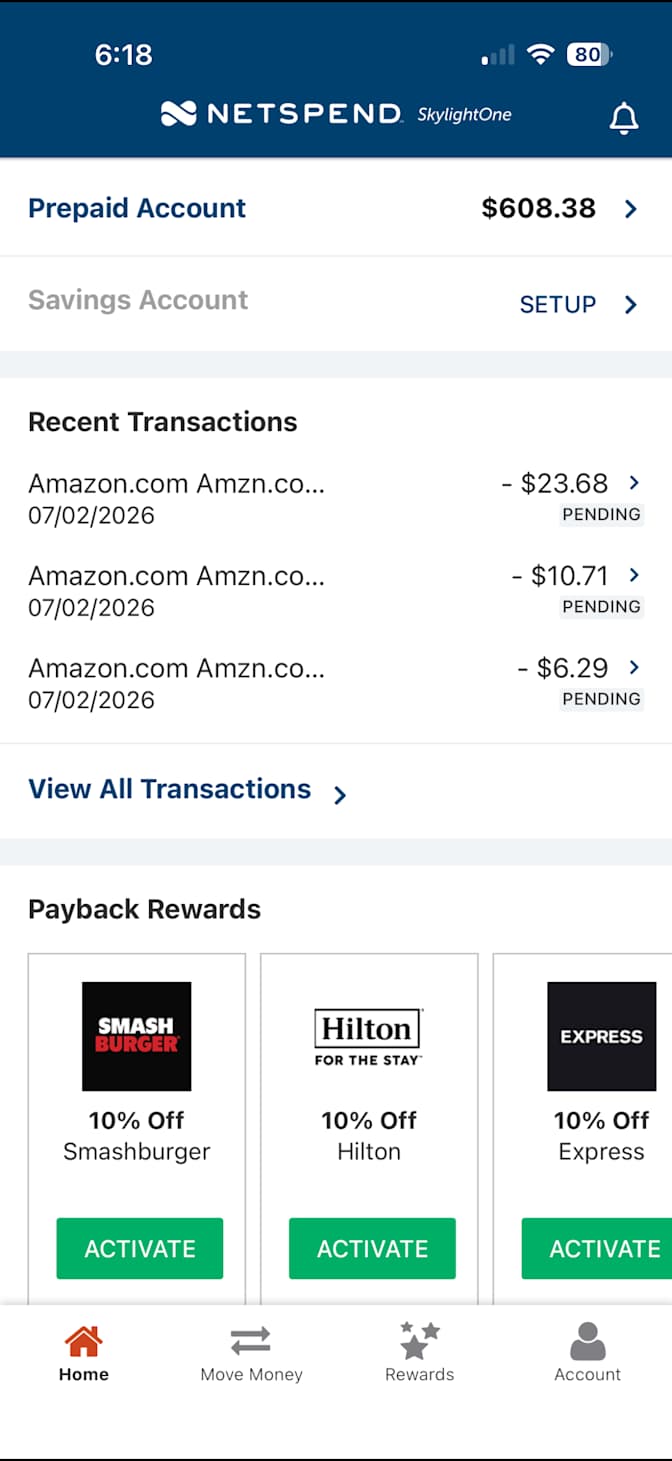The height and width of the screenshot is (1461, 672).
Task: Activate the Hilton 10% Off reward
Action: [x=372, y=1248]
